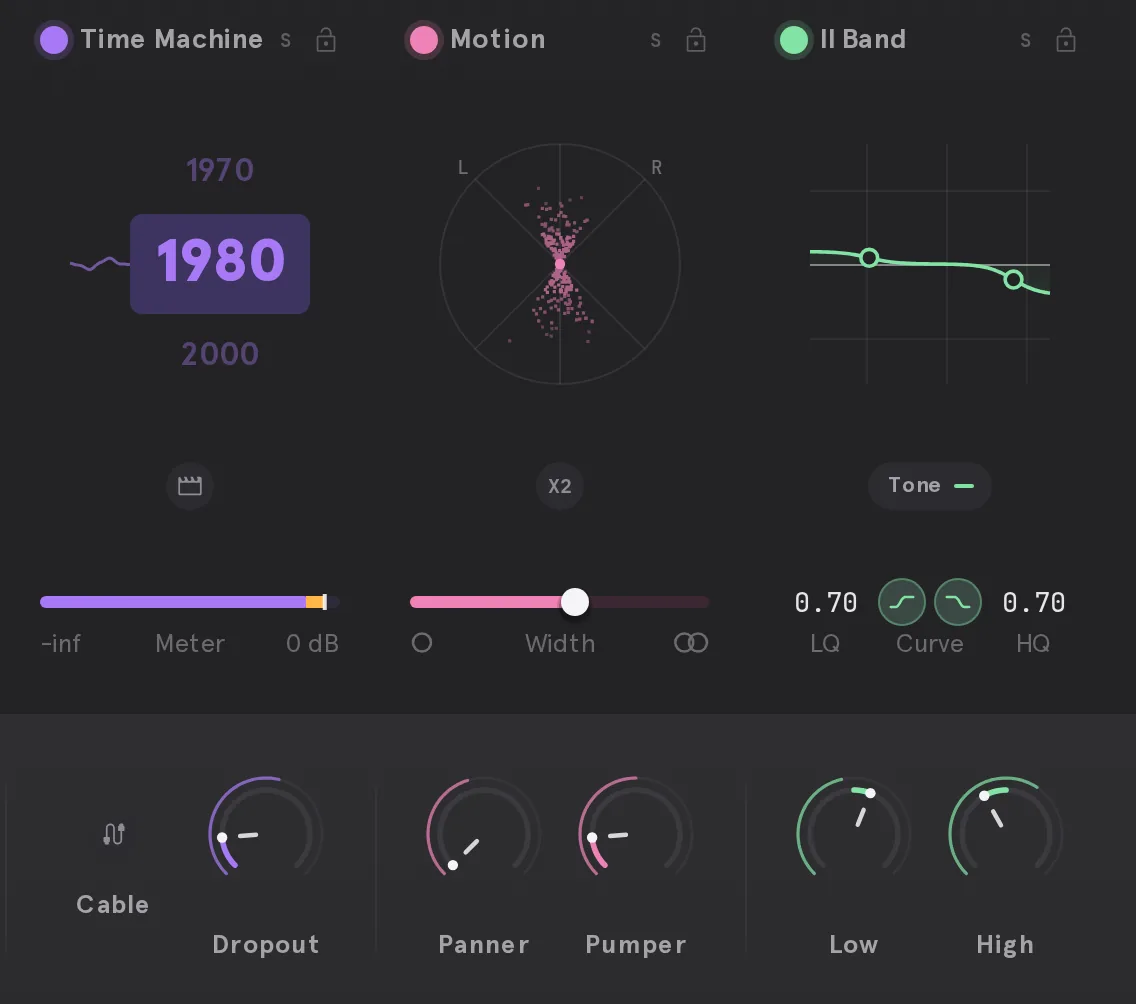This screenshot has height=1004, width=1136.
Task: Click the -inf label
Action: click(x=61, y=643)
